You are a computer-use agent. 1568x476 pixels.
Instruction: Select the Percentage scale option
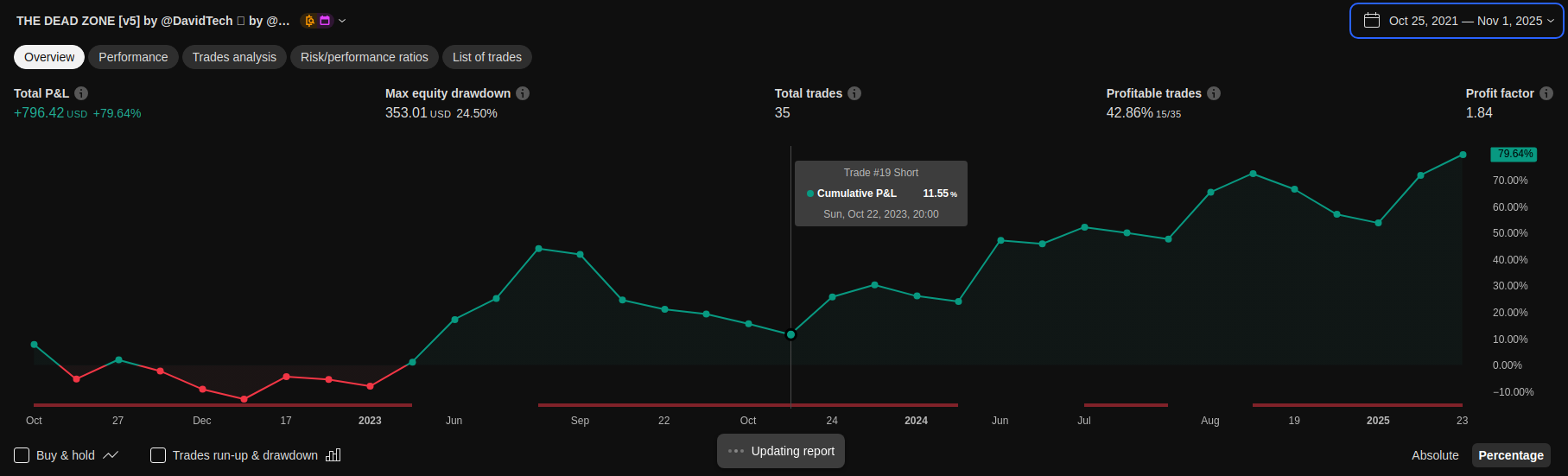[x=1510, y=455]
